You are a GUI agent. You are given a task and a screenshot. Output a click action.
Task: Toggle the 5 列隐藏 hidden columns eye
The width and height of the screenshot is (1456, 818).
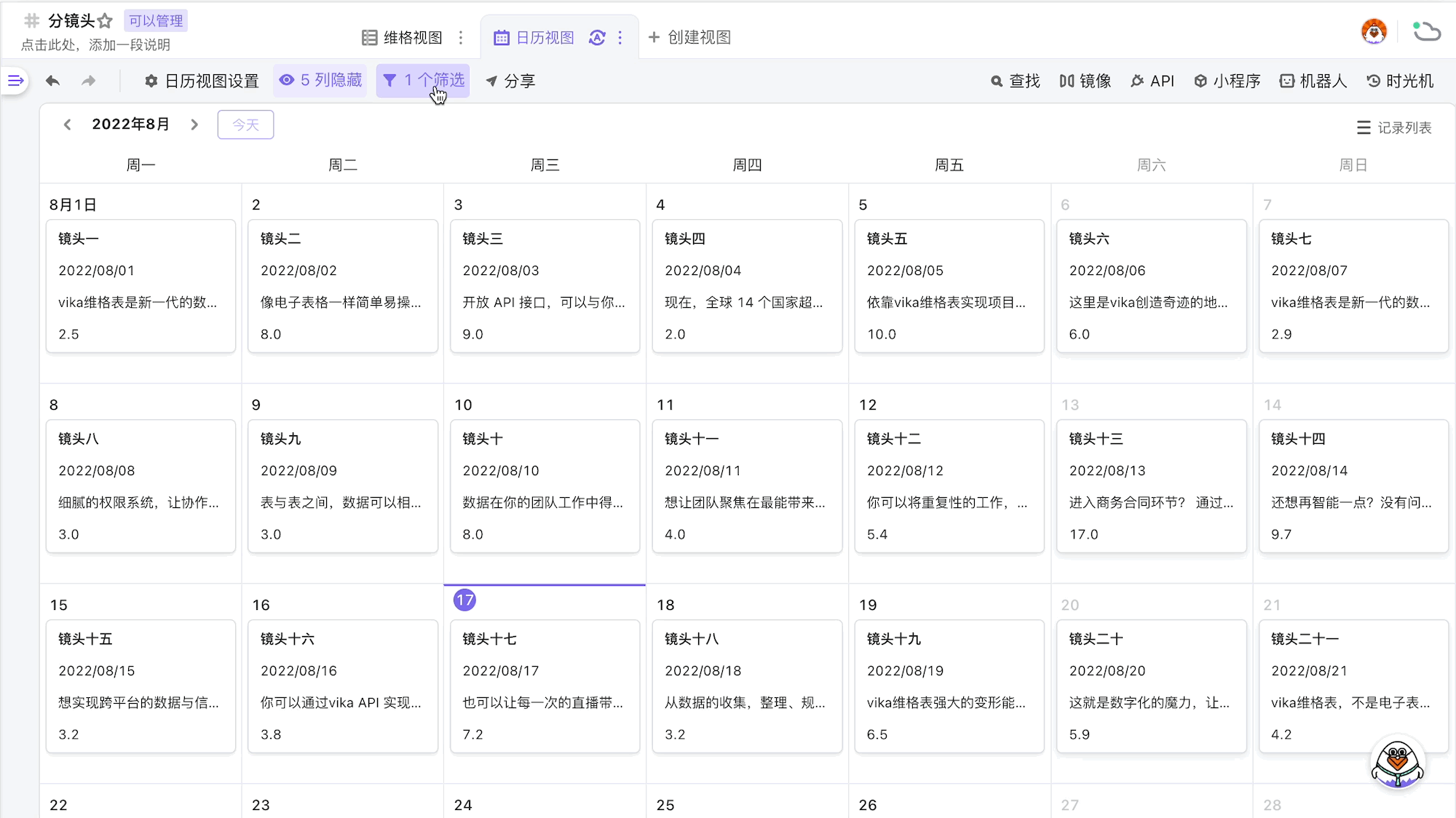point(320,80)
